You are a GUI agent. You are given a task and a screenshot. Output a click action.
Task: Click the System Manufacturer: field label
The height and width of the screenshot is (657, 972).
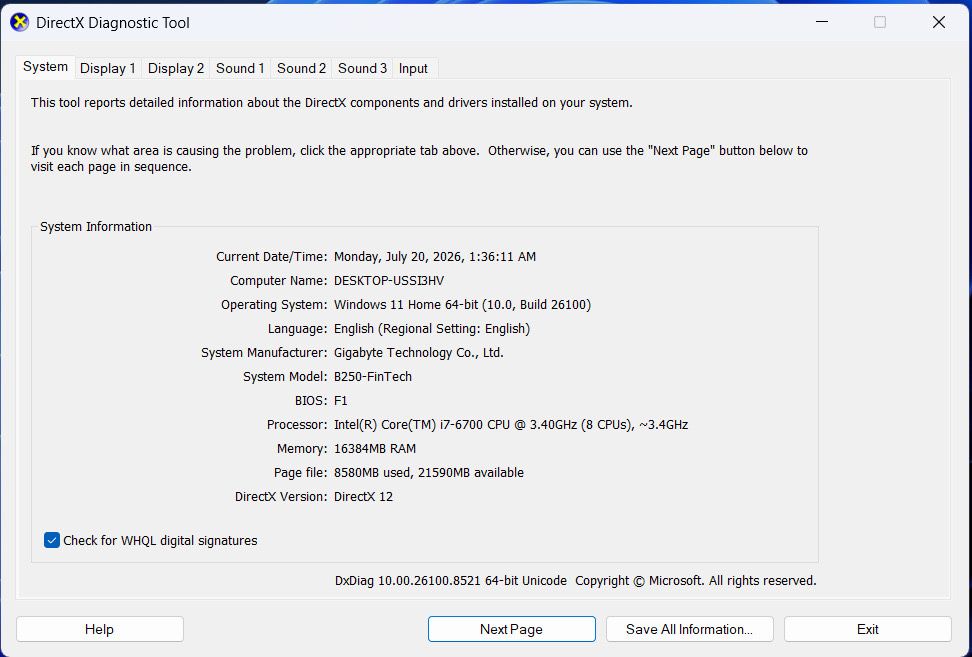(264, 353)
